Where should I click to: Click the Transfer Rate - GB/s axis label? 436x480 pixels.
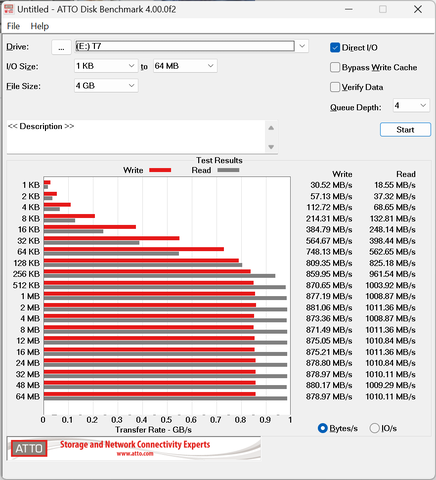click(x=153, y=430)
